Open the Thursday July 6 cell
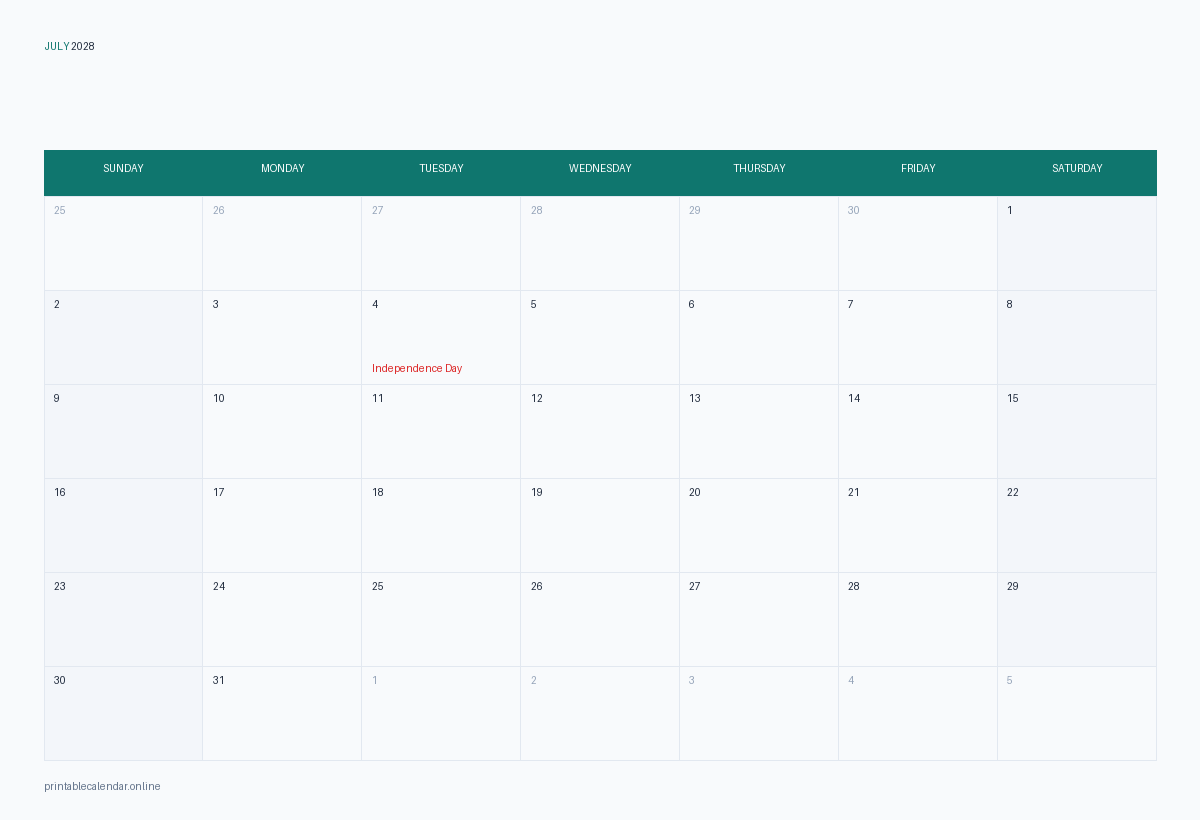Image resolution: width=1200 pixels, height=820 pixels. pos(759,337)
